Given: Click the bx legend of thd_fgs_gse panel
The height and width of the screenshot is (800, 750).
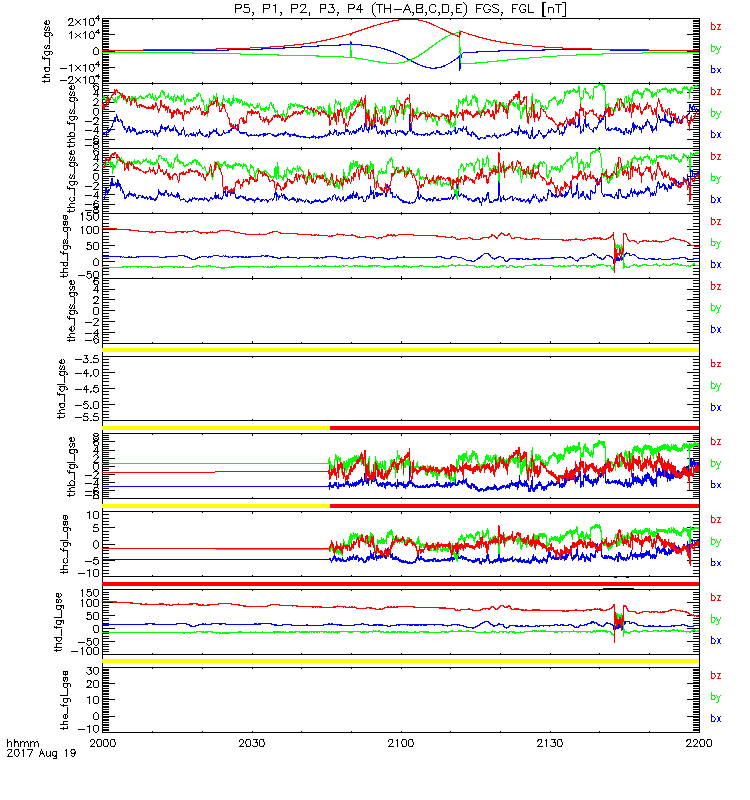Looking at the screenshot, I should click(x=716, y=265).
